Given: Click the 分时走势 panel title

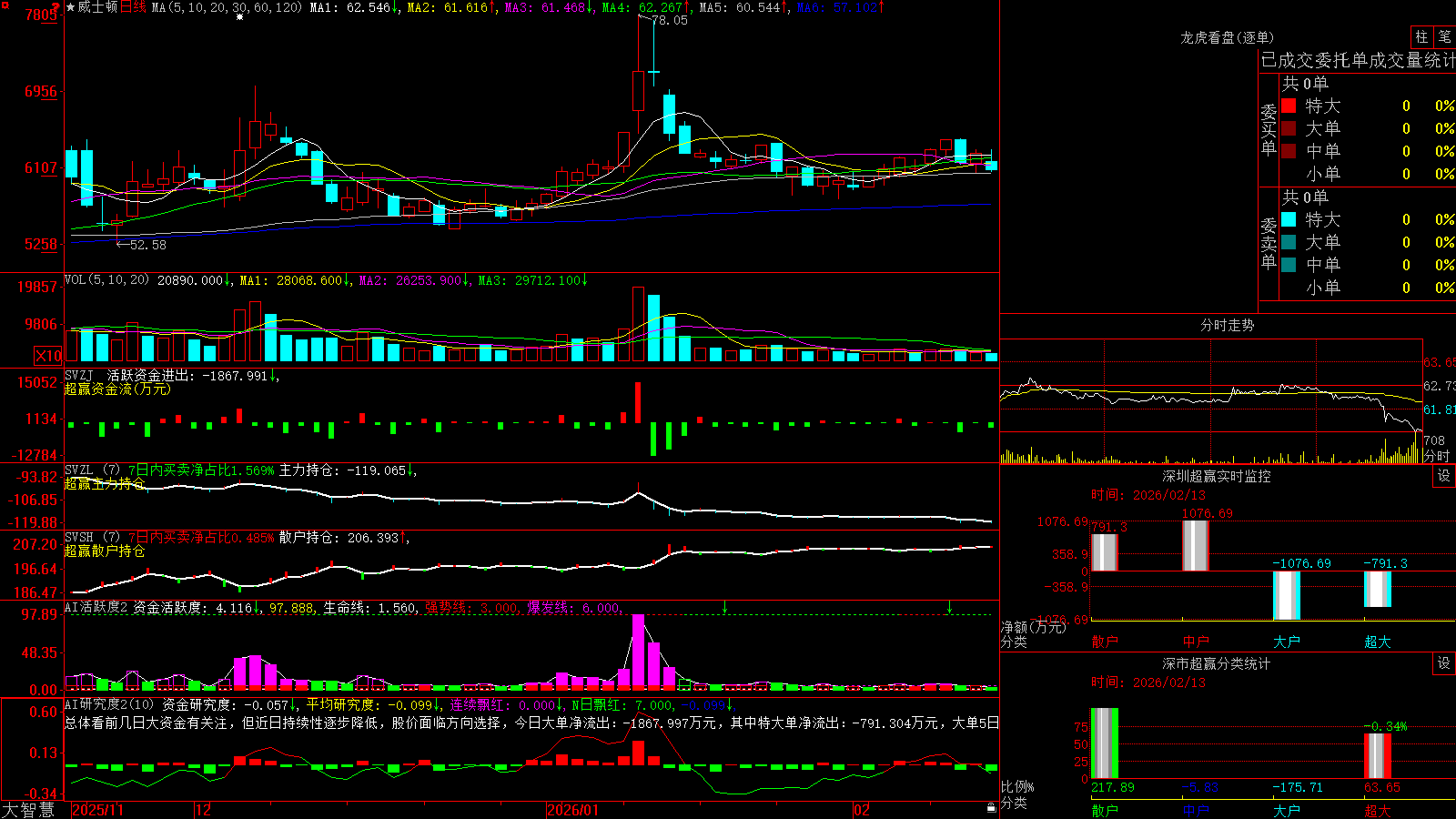Looking at the screenshot, I should coord(1227,325).
